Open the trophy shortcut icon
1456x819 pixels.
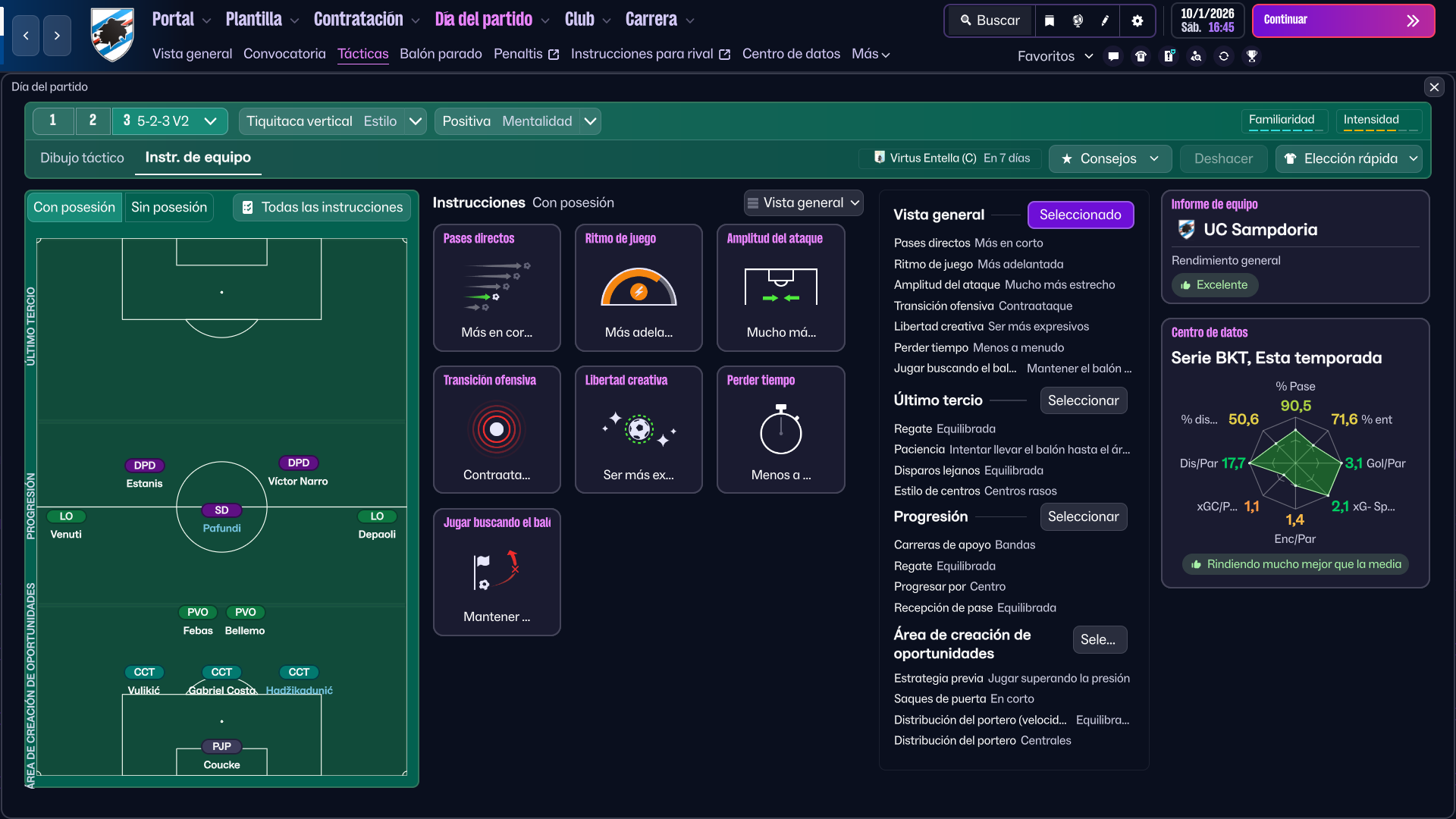pos(1252,56)
